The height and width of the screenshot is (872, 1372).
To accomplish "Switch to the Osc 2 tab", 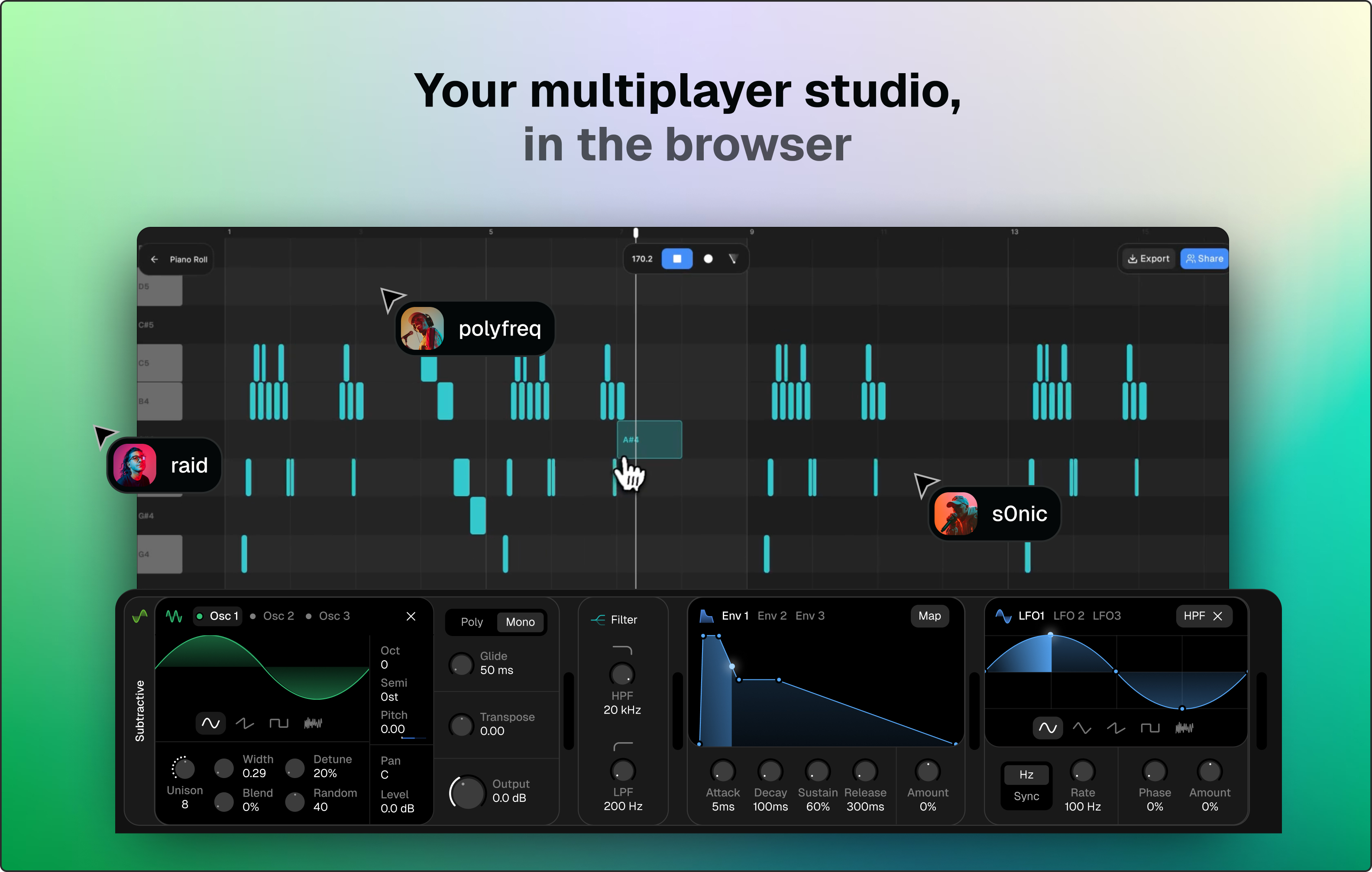I will pos(278,616).
